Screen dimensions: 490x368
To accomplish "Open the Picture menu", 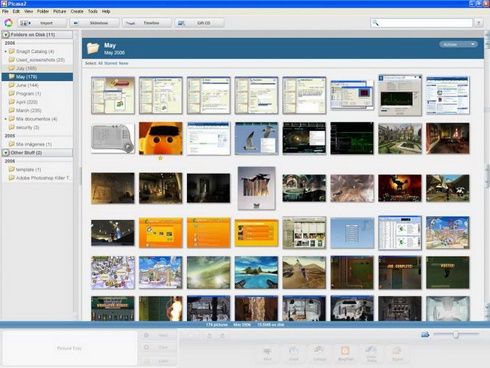I will click(60, 11).
